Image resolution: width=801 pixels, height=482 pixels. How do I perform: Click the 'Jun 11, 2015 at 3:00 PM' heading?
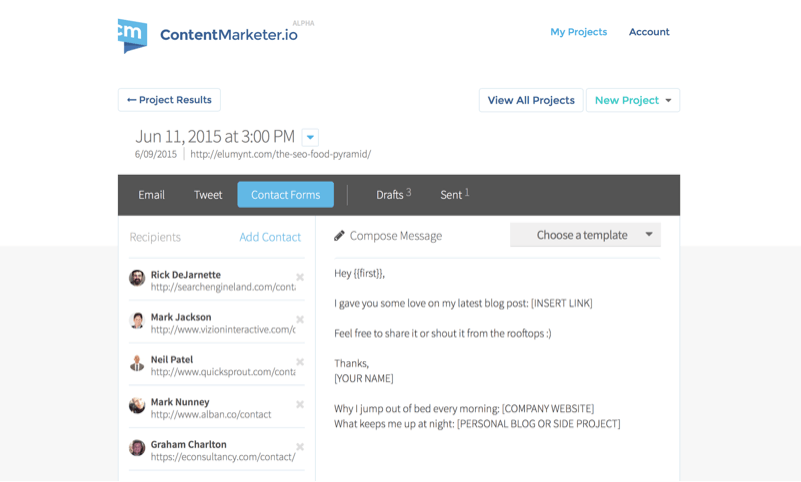(215, 136)
